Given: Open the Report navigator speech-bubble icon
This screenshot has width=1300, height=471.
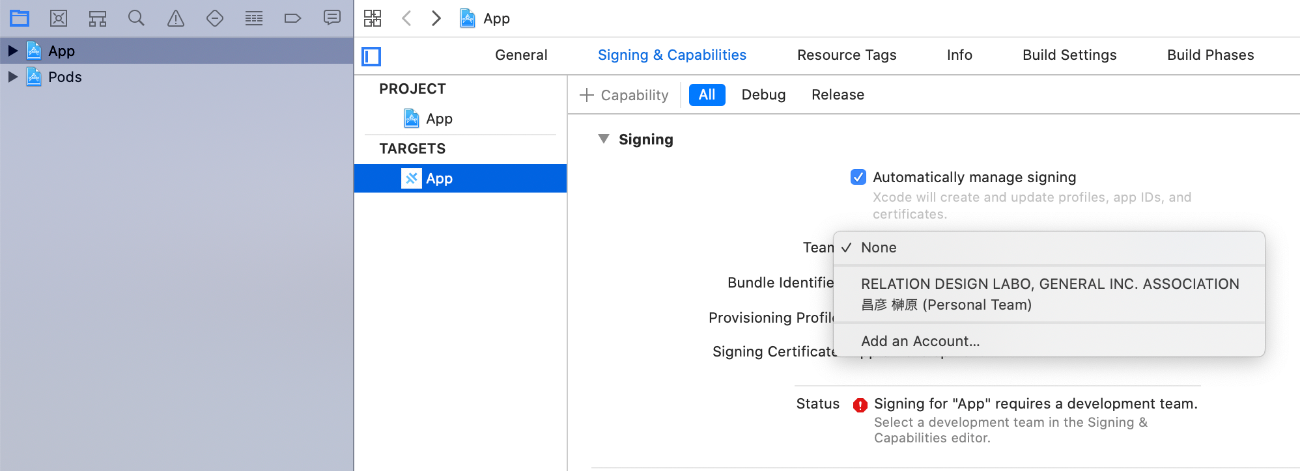Looking at the screenshot, I should 332,18.
